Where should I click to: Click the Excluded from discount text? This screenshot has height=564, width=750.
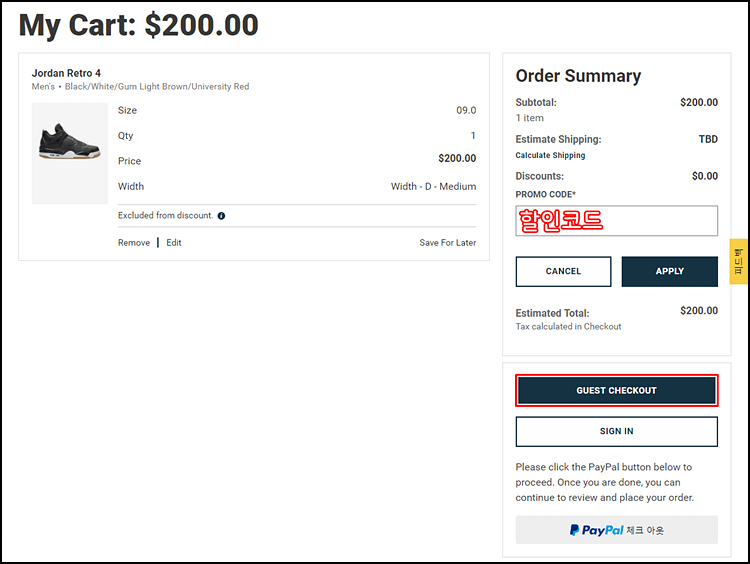point(165,215)
